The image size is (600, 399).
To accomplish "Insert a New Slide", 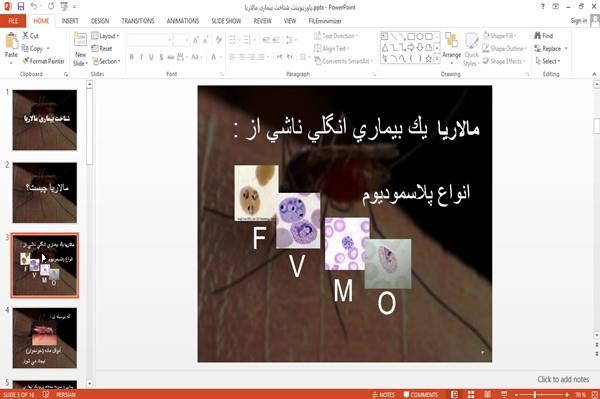I will point(80,49).
